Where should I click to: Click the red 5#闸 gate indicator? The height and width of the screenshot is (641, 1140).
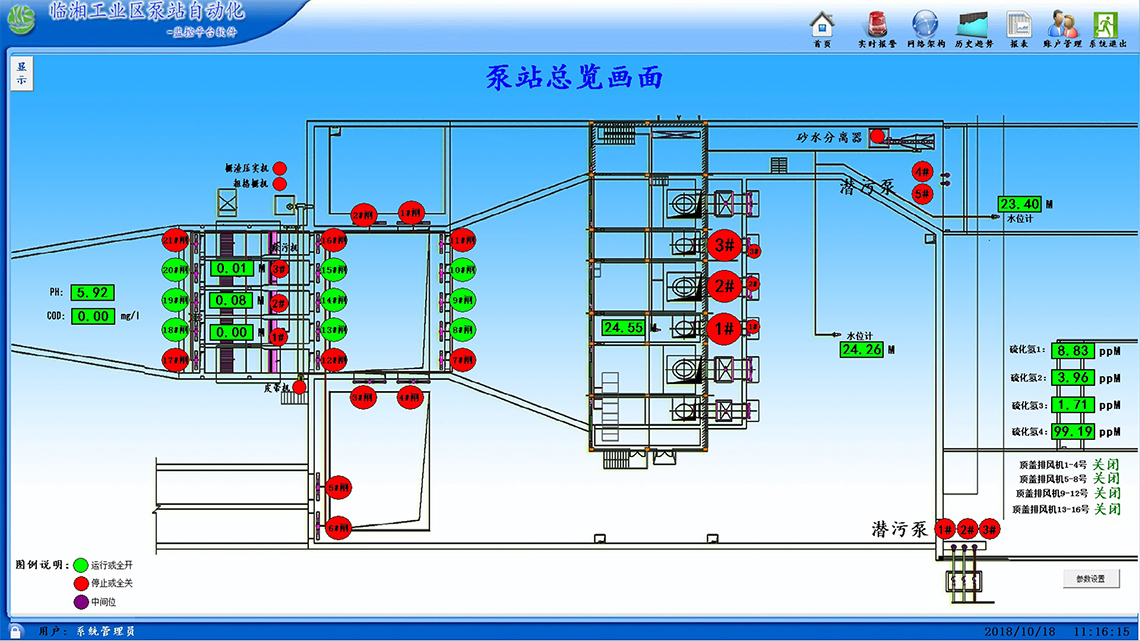[x=338, y=488]
